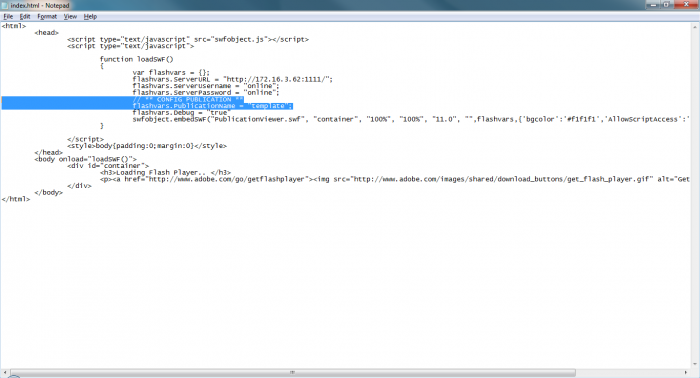
Task: Click the vertical scrollbar up arrow
Action: coord(695,27)
